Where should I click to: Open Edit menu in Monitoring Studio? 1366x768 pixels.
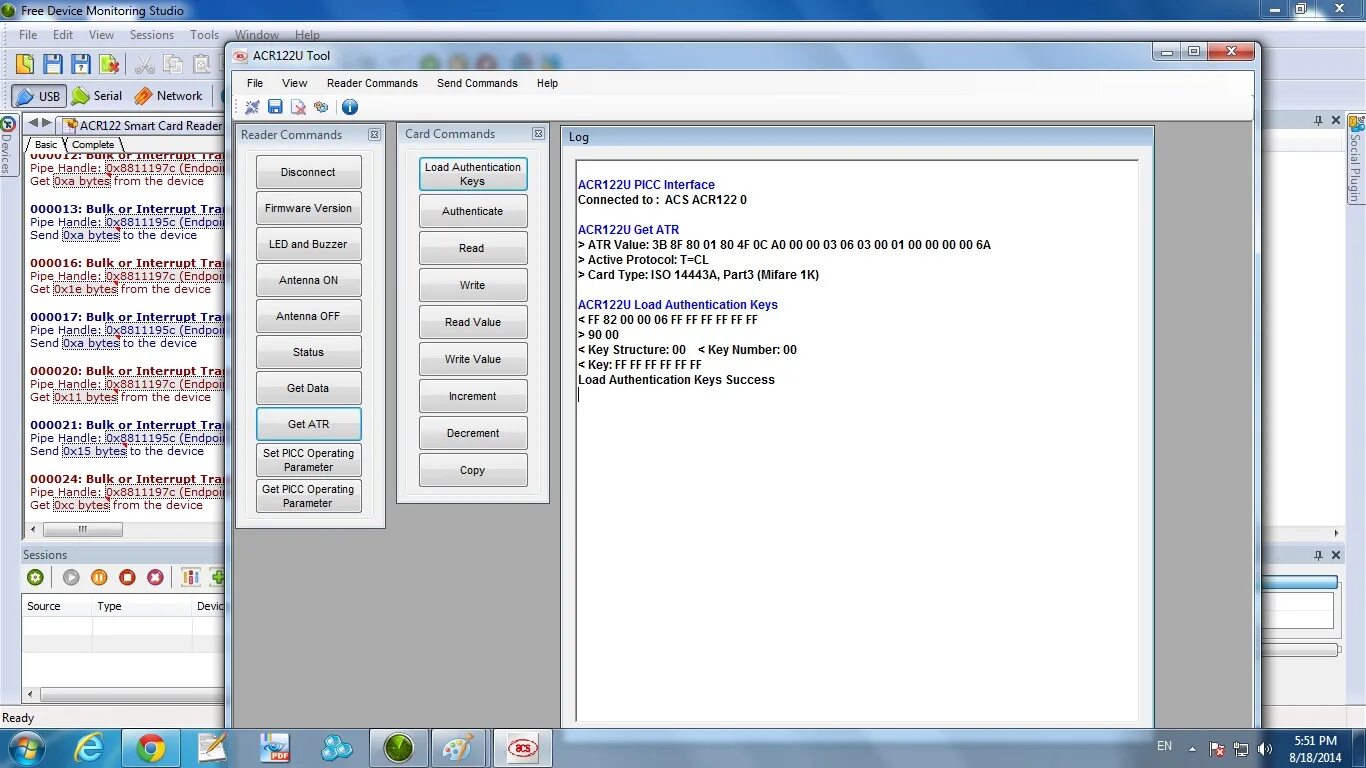click(x=63, y=35)
